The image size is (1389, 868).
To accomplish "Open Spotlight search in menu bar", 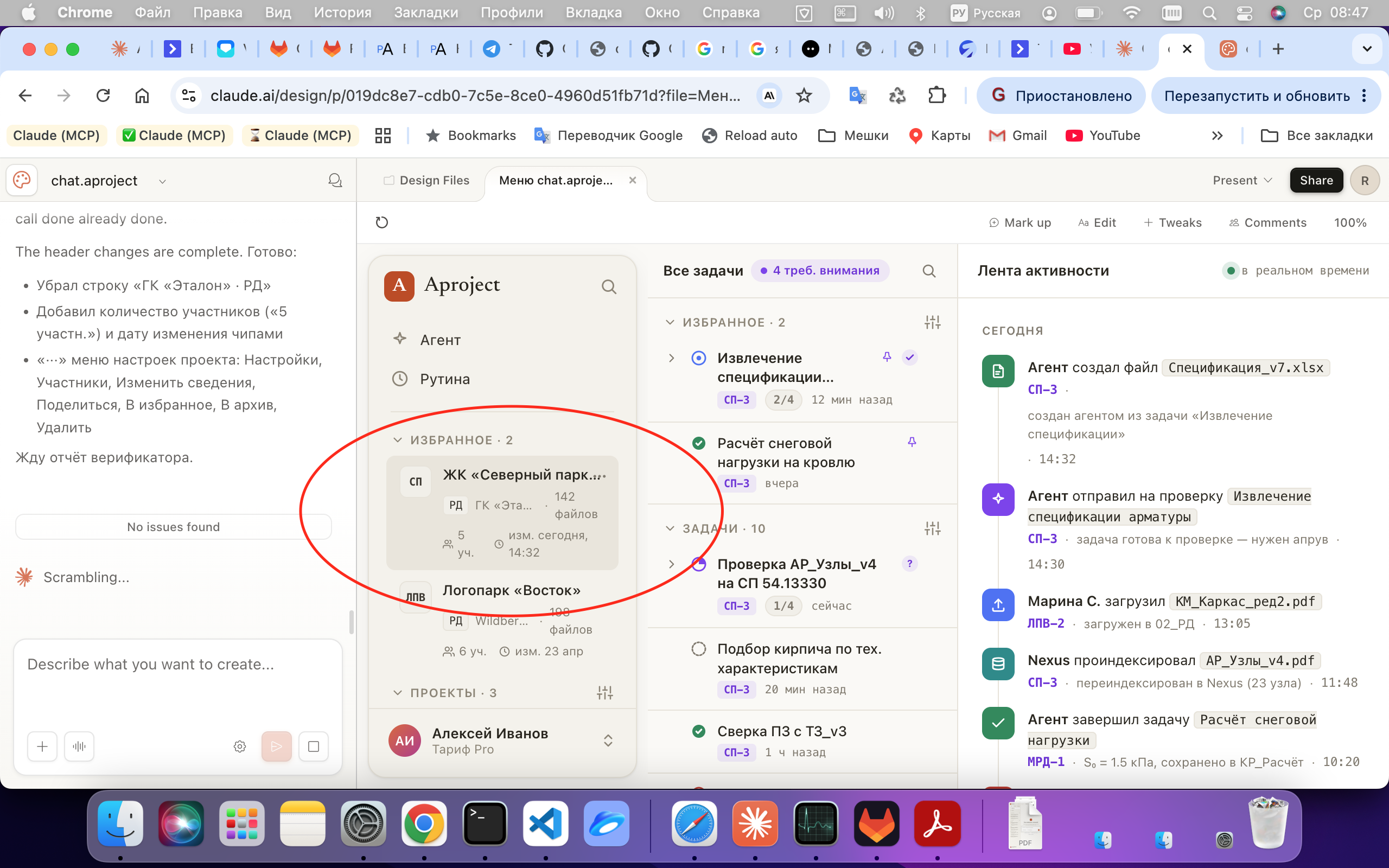I will (1209, 12).
